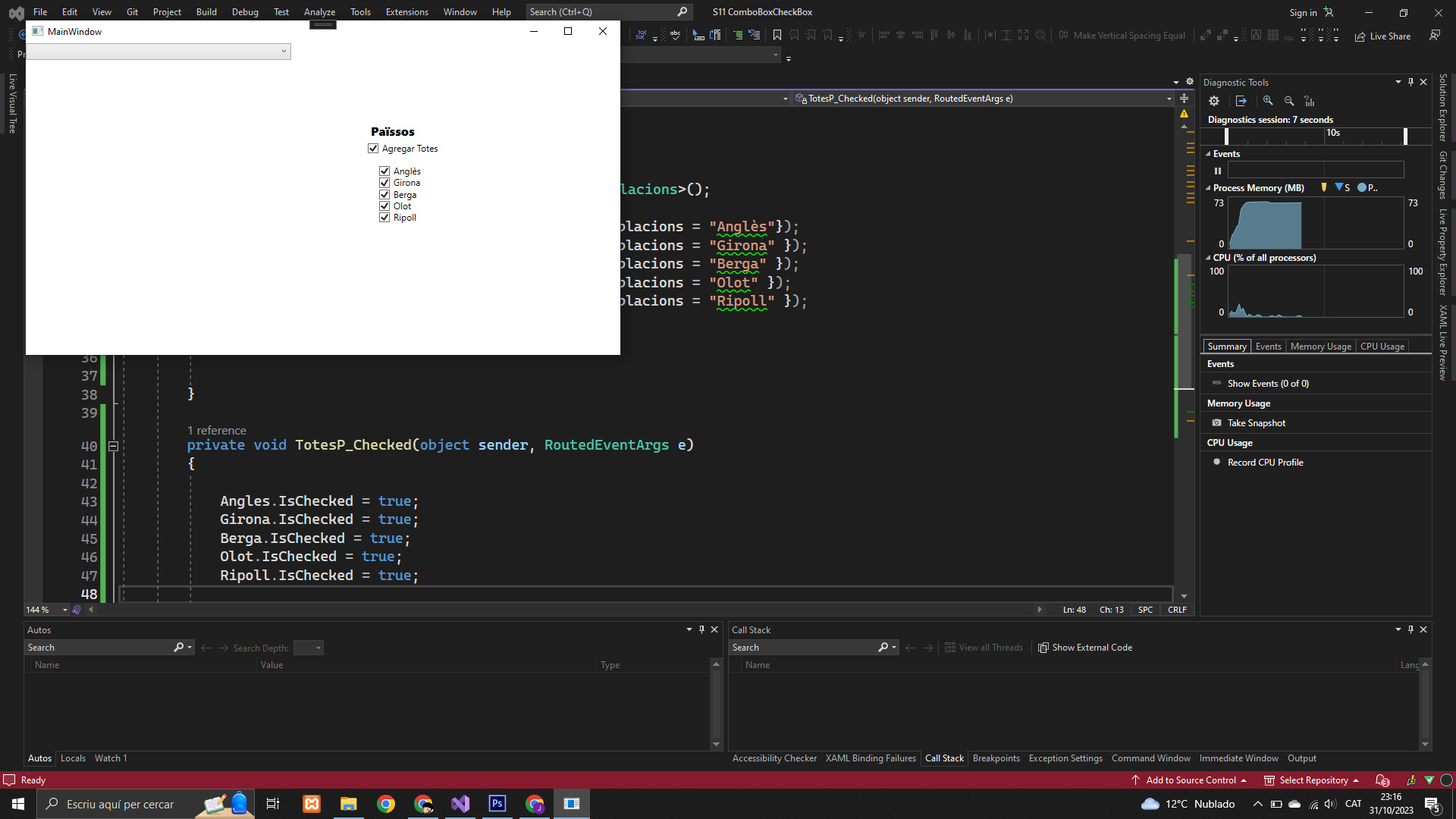
Task: Click the Zoom Out icon in Diagnostic Tools
Action: 1289,101
